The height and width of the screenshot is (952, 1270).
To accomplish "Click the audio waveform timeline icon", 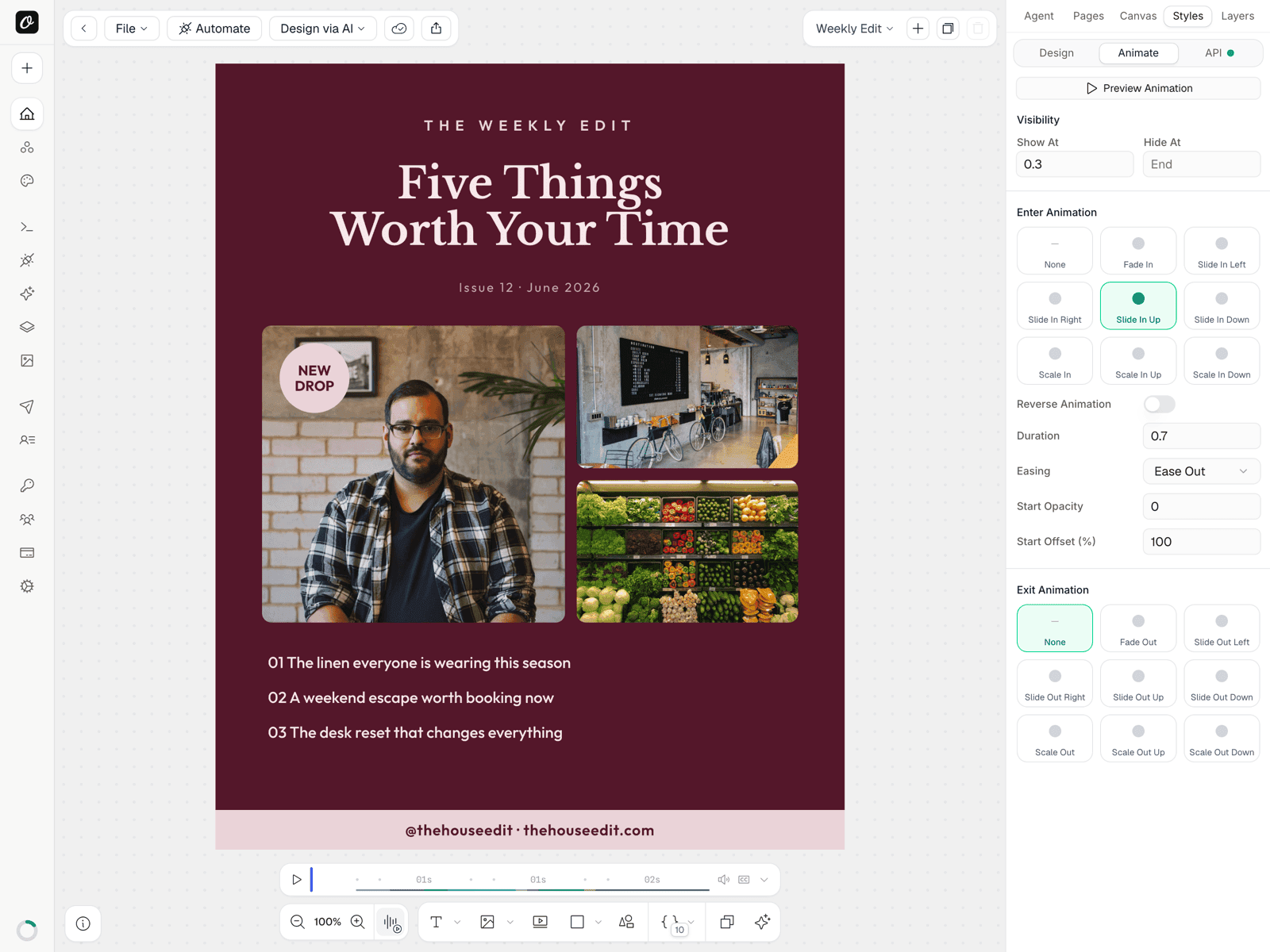I will click(391, 922).
